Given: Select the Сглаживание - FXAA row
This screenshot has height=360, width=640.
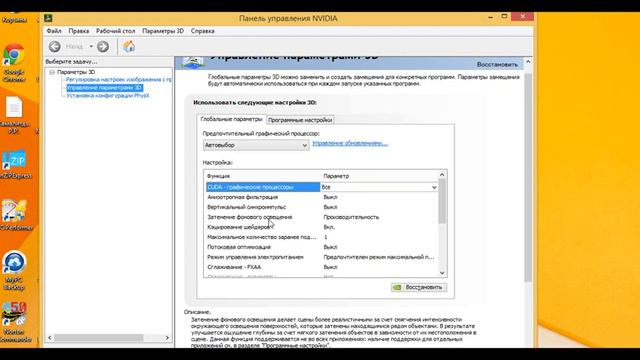Looking at the screenshot, I should click(x=322, y=267).
